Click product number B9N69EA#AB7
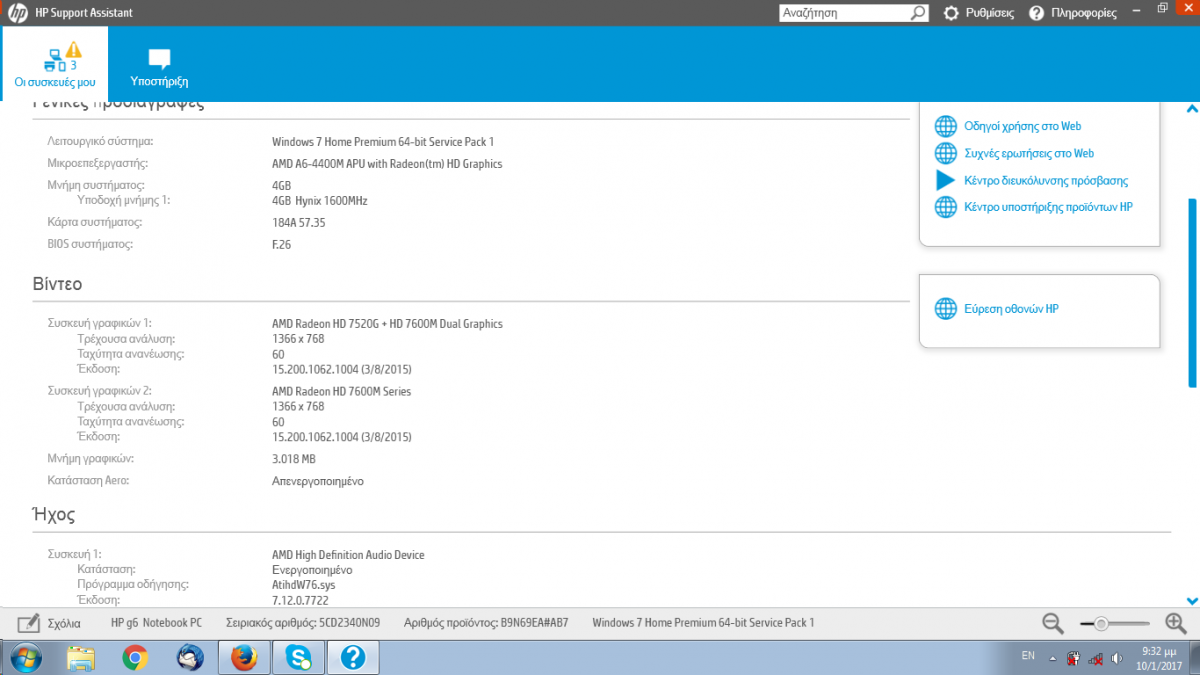The height and width of the screenshot is (675, 1200). pos(533,623)
